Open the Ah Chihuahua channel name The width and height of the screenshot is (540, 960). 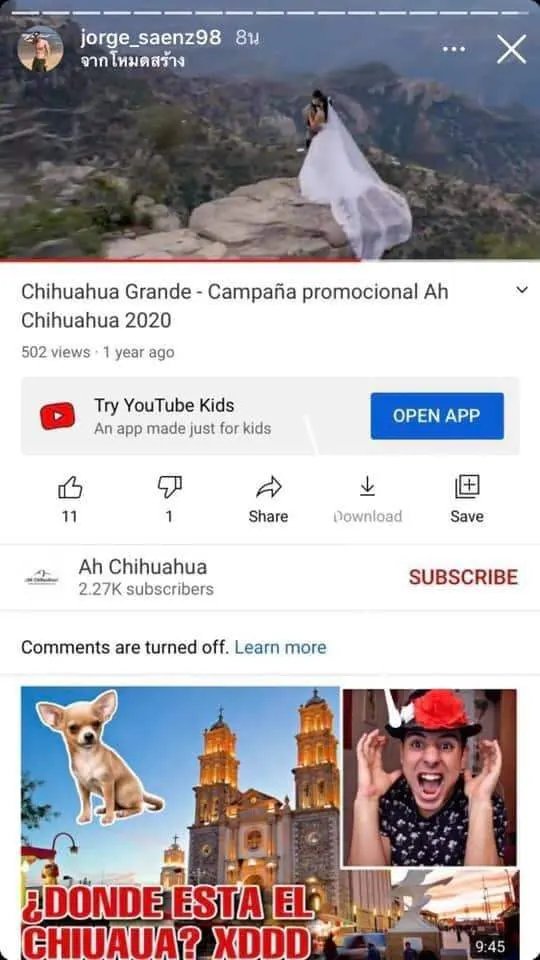coord(143,567)
